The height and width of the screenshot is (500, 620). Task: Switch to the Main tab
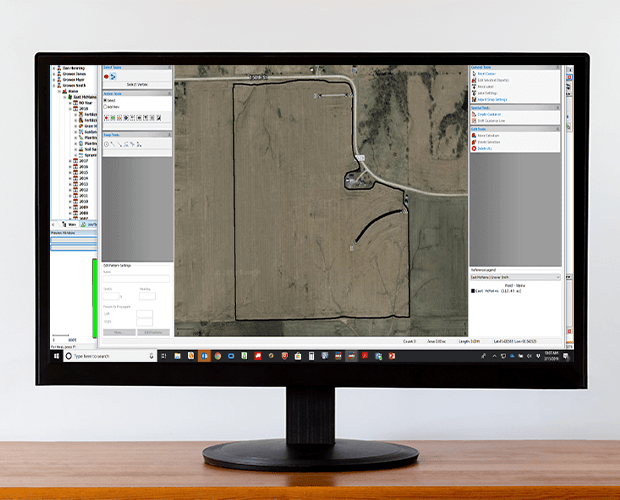point(71,226)
